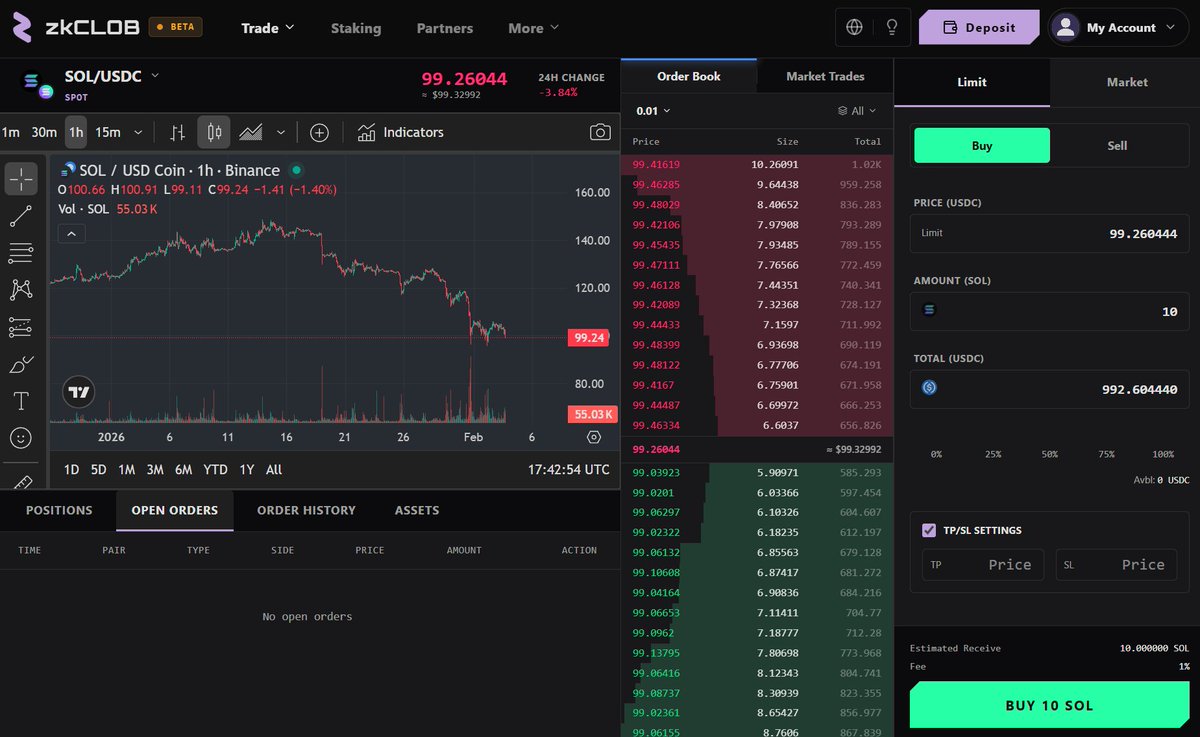The height and width of the screenshot is (737, 1200).
Task: Expand the chart style options chevron
Action: tap(280, 132)
